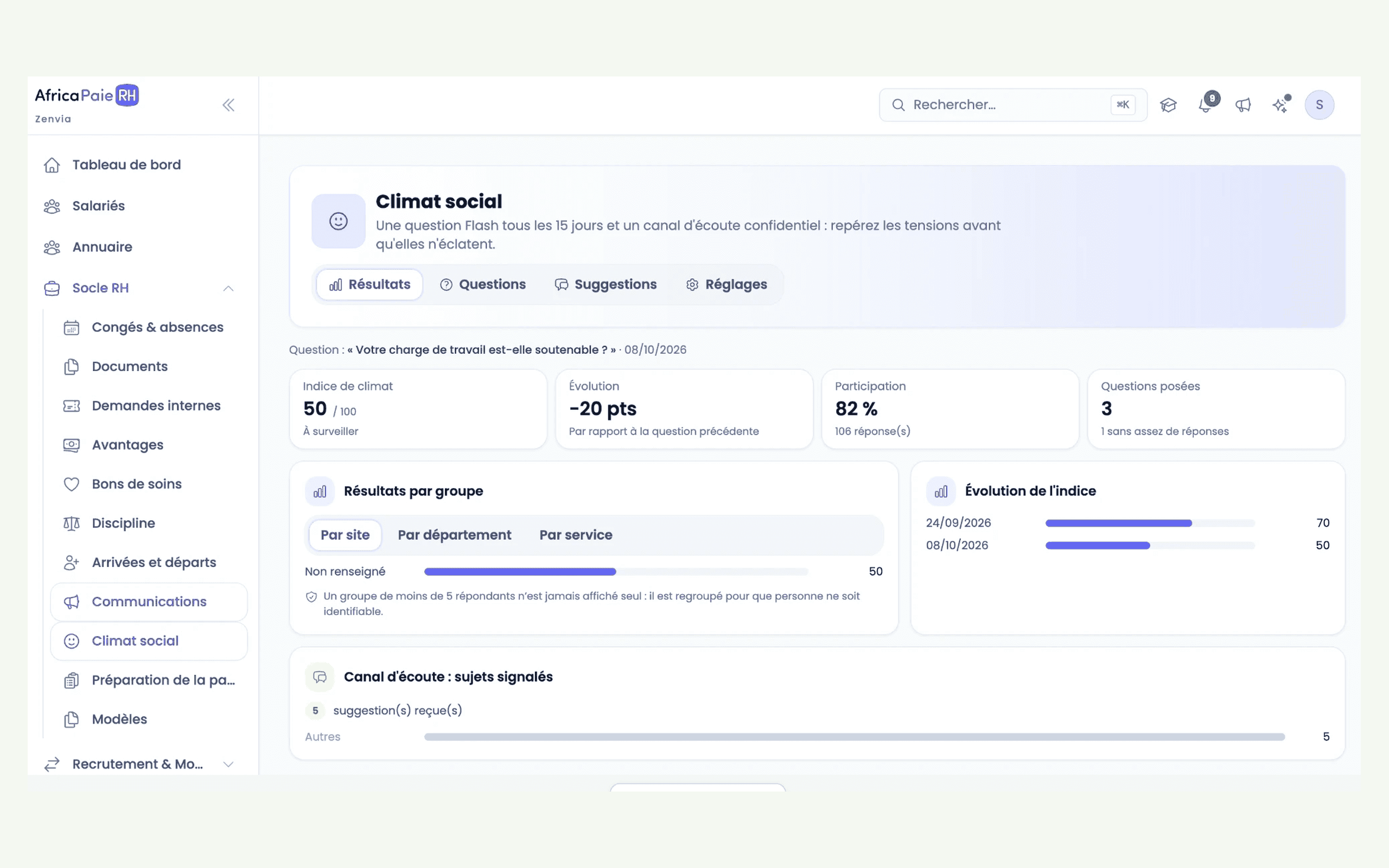Click the 24/09/2026 index bar
This screenshot has height=868, width=1389.
point(1150,523)
